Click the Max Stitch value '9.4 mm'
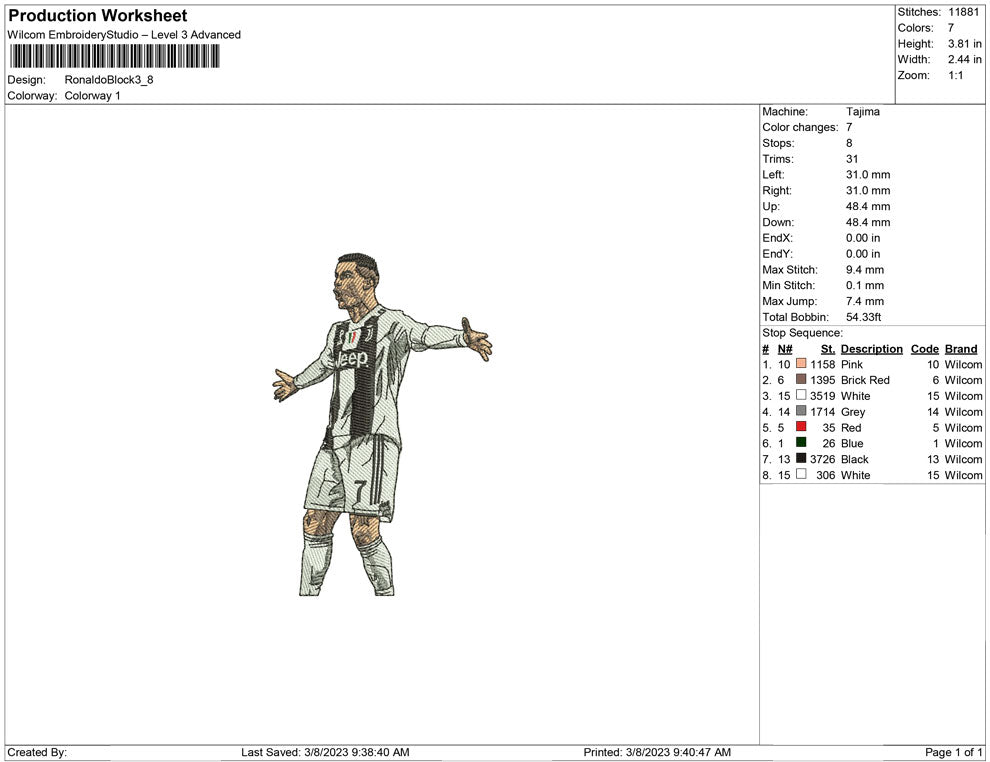This screenshot has height=762, width=990. pyautogui.click(x=865, y=270)
